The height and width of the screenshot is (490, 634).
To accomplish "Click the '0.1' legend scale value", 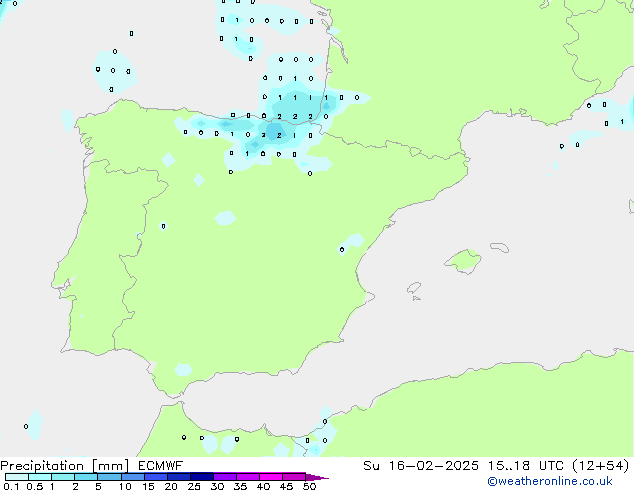I will tap(11, 486).
